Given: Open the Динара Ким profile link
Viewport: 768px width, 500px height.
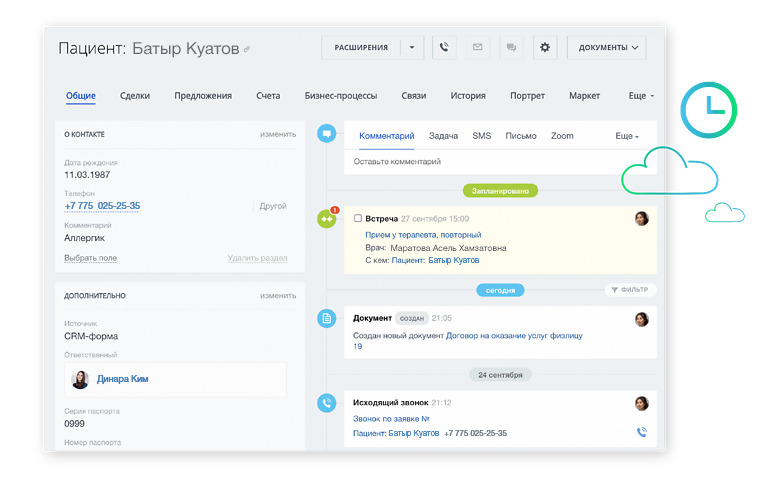Looking at the screenshot, I should tap(125, 380).
